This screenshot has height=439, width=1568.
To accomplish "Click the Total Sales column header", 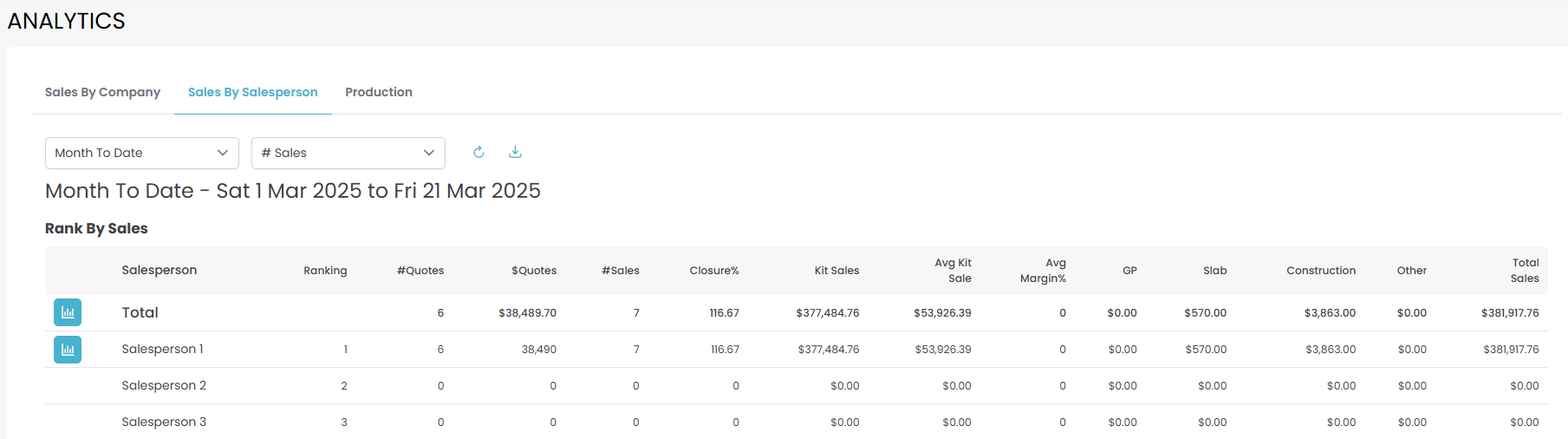I will [x=1525, y=271].
